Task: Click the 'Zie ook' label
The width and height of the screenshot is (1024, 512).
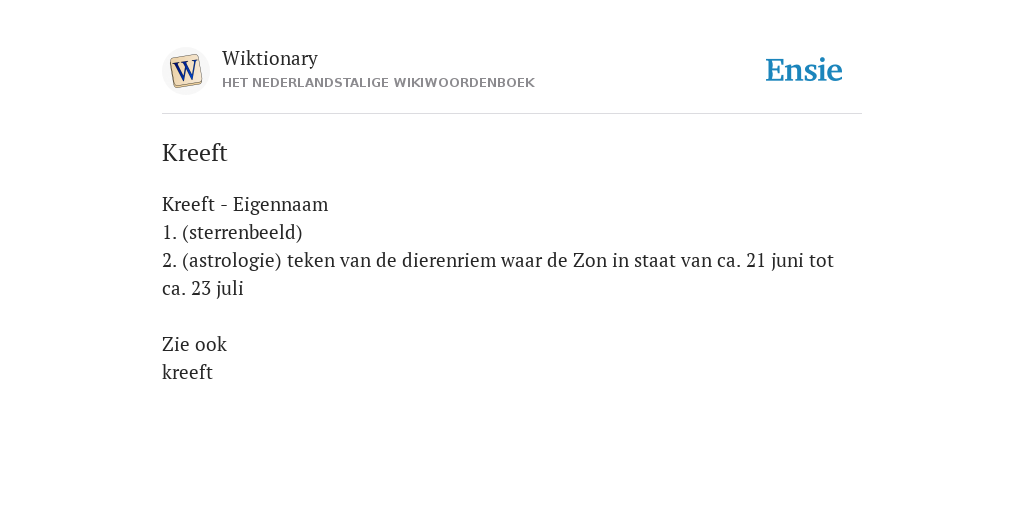Action: coord(194,345)
